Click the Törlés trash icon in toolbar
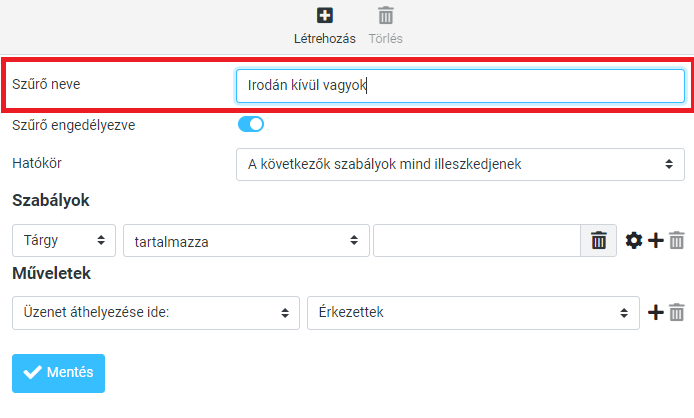 386,16
